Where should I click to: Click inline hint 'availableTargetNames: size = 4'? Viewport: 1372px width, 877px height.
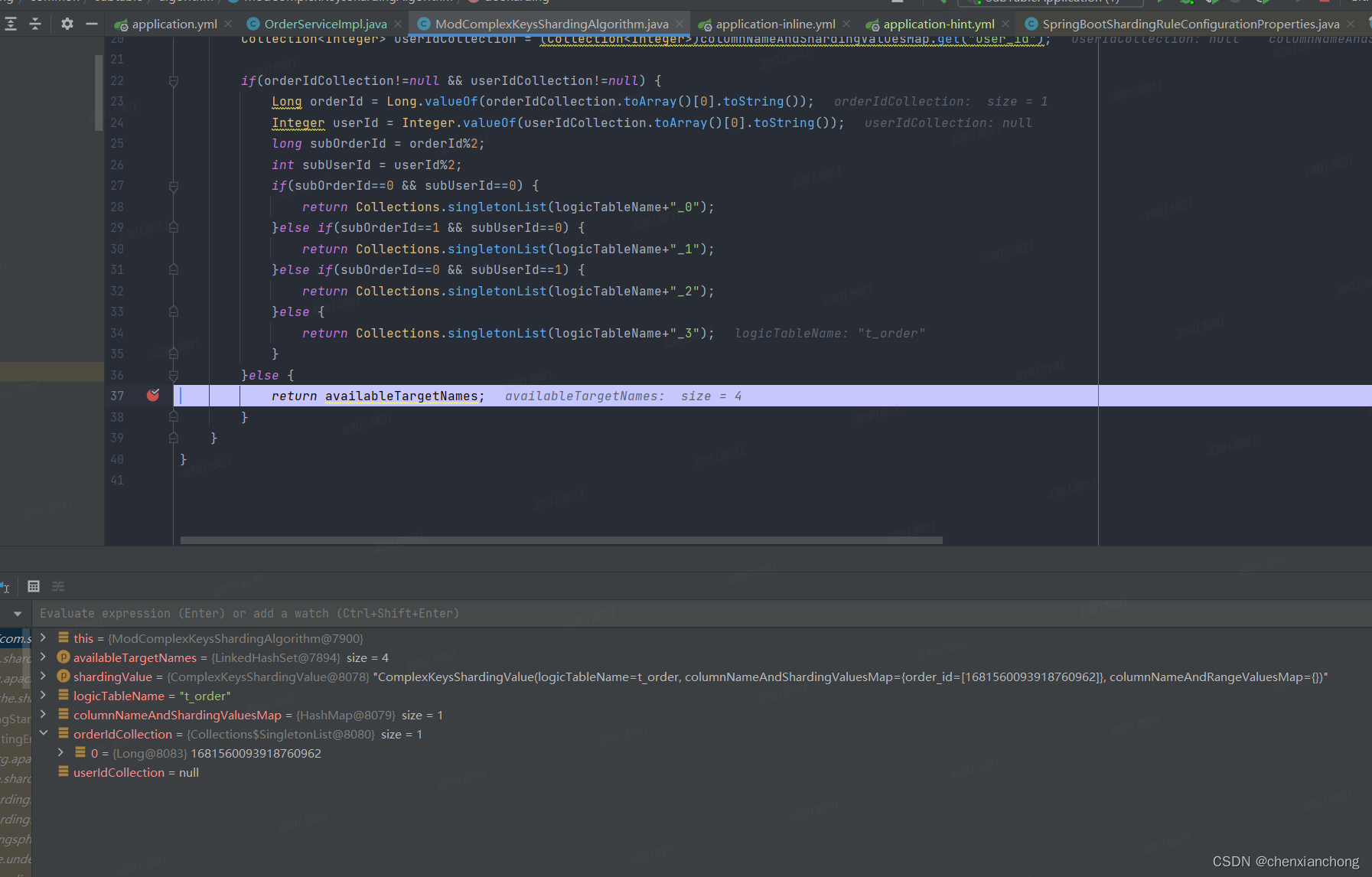coord(623,396)
